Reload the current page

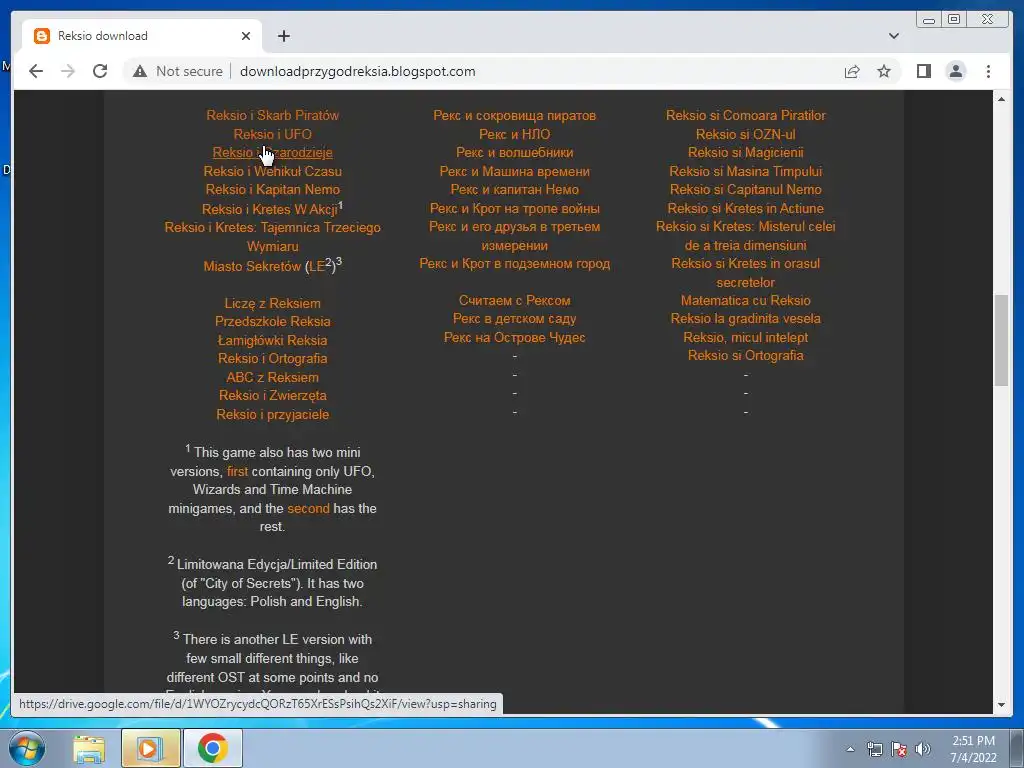[100, 71]
